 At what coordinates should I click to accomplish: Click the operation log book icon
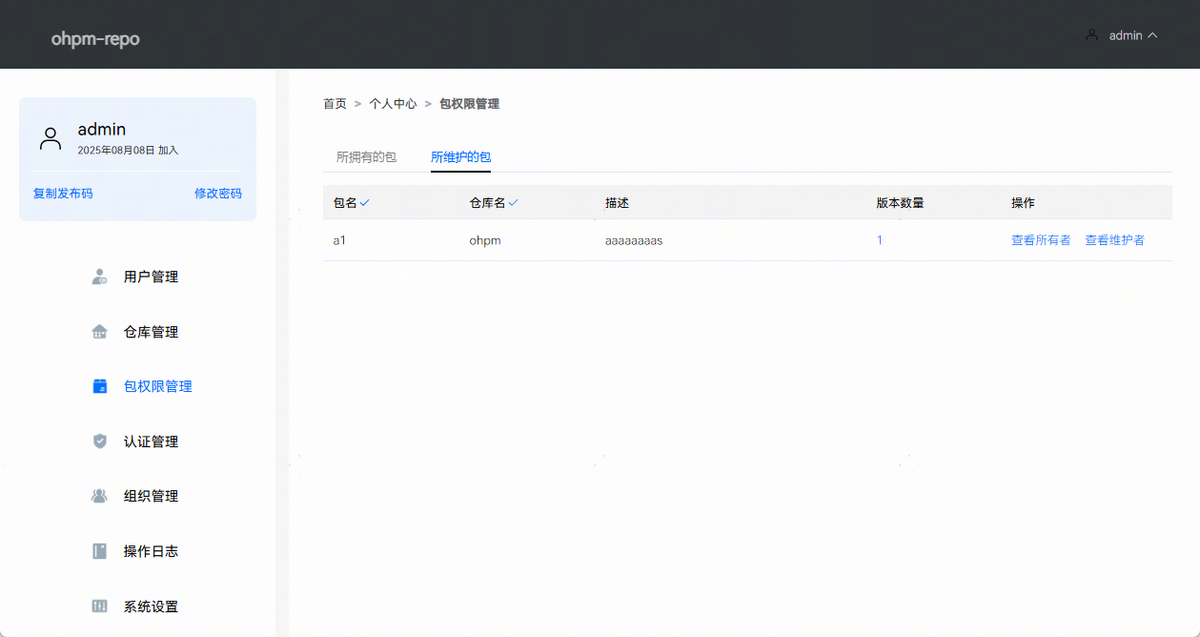click(x=99, y=551)
